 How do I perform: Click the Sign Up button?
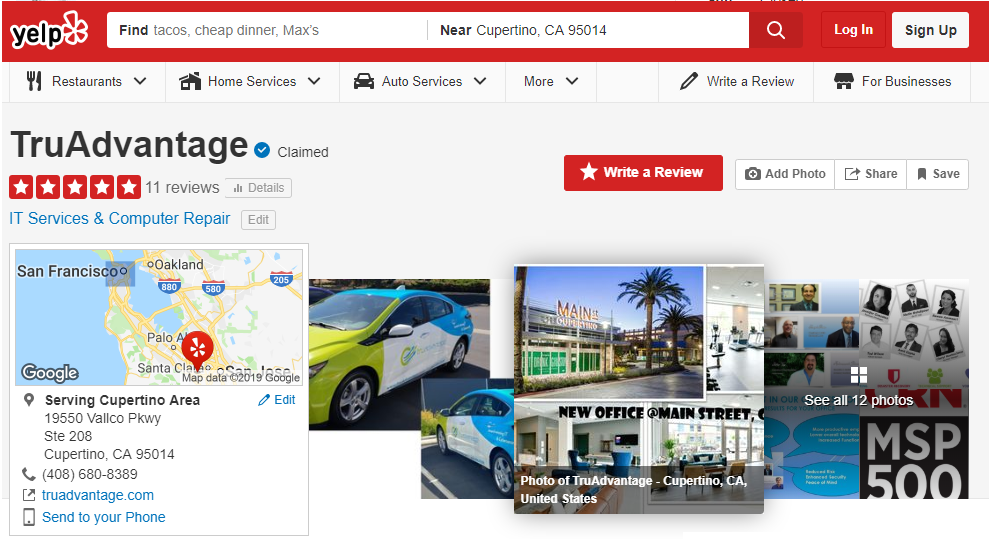930,30
